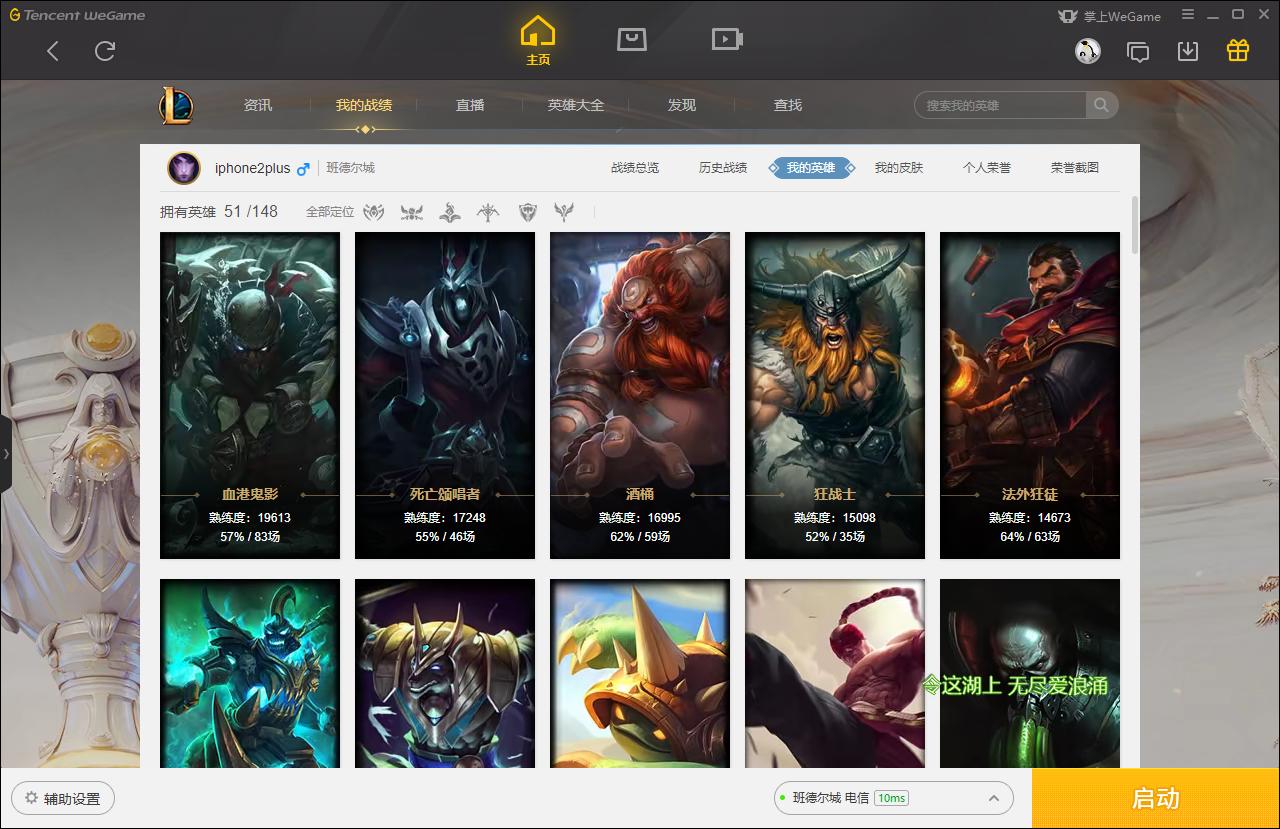This screenshot has height=829, width=1280.
Task: Show the 战绩总览 sub-tab
Action: pos(635,168)
